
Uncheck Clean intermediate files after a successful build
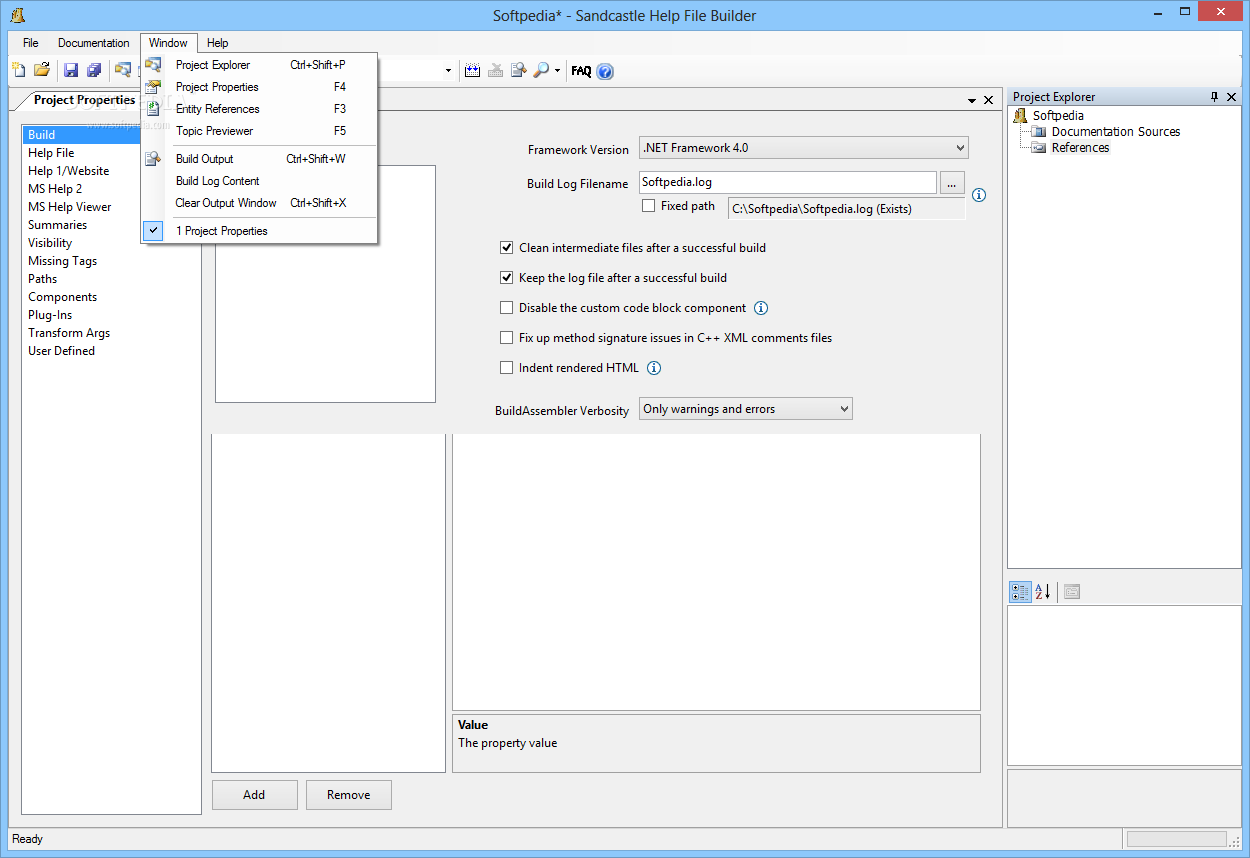(506, 248)
